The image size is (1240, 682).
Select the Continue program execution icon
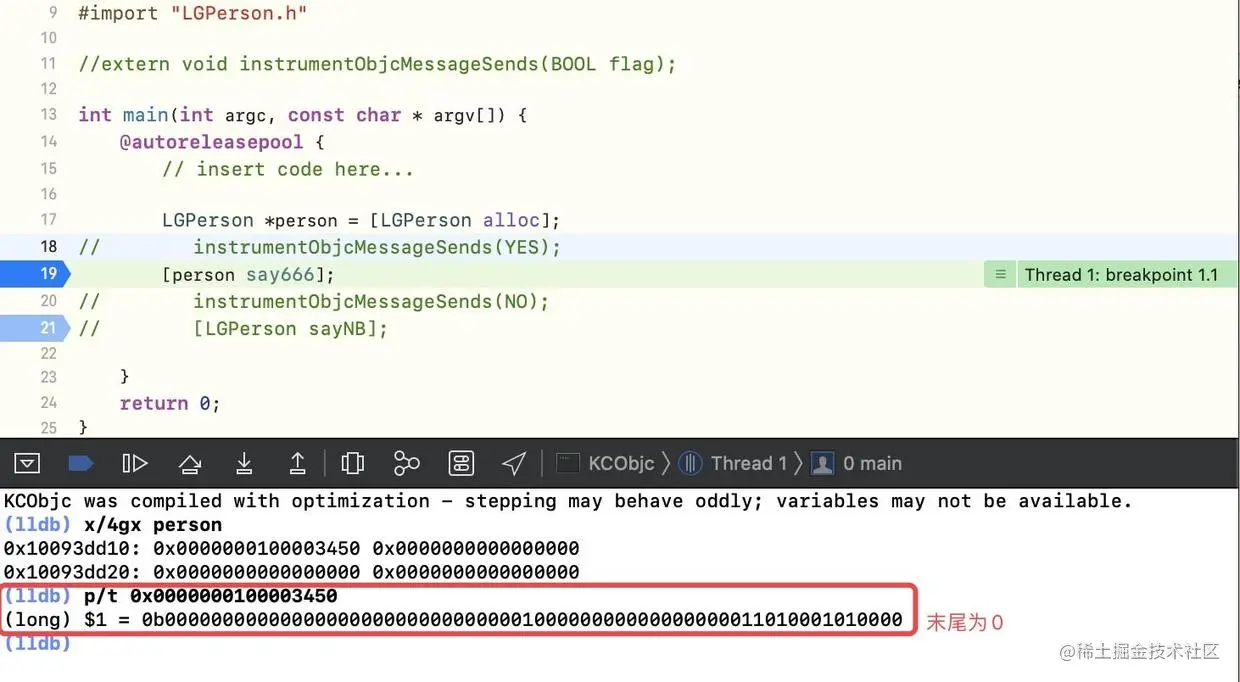(135, 462)
